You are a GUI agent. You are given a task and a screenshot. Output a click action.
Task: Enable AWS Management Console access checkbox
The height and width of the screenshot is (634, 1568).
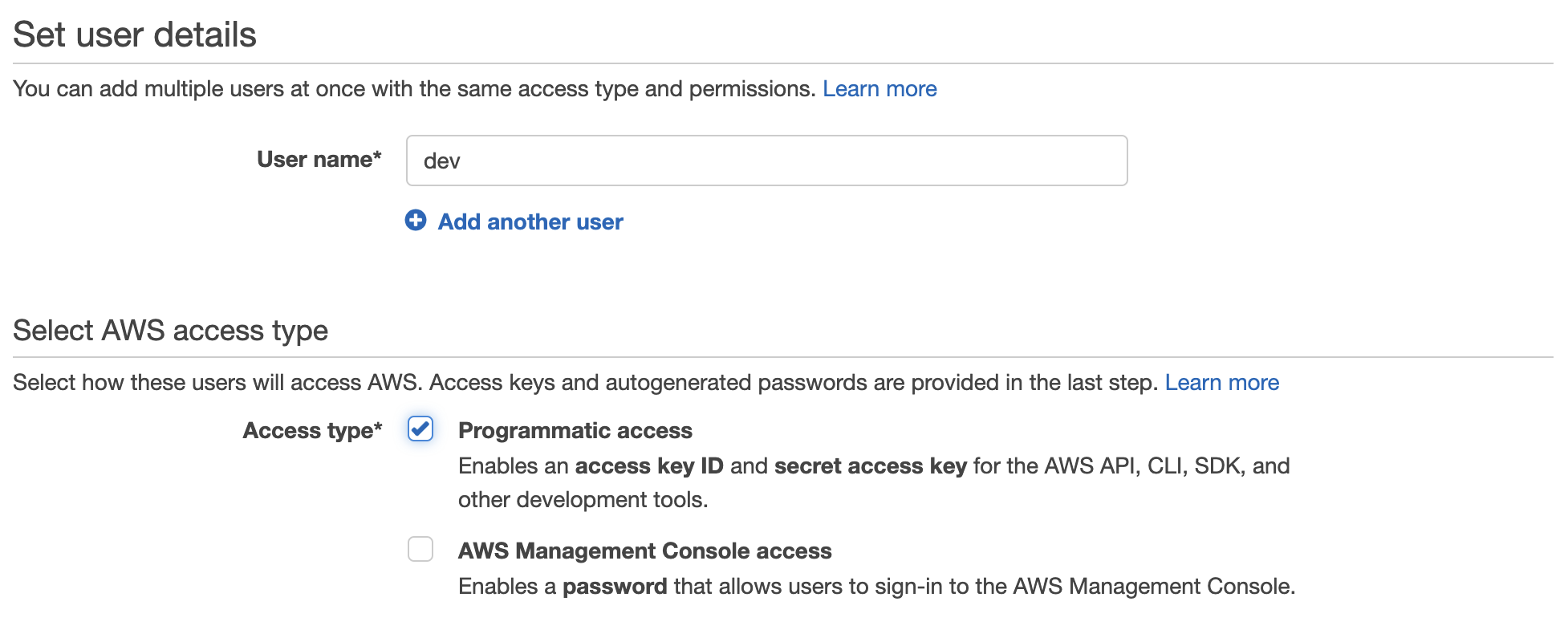(420, 550)
